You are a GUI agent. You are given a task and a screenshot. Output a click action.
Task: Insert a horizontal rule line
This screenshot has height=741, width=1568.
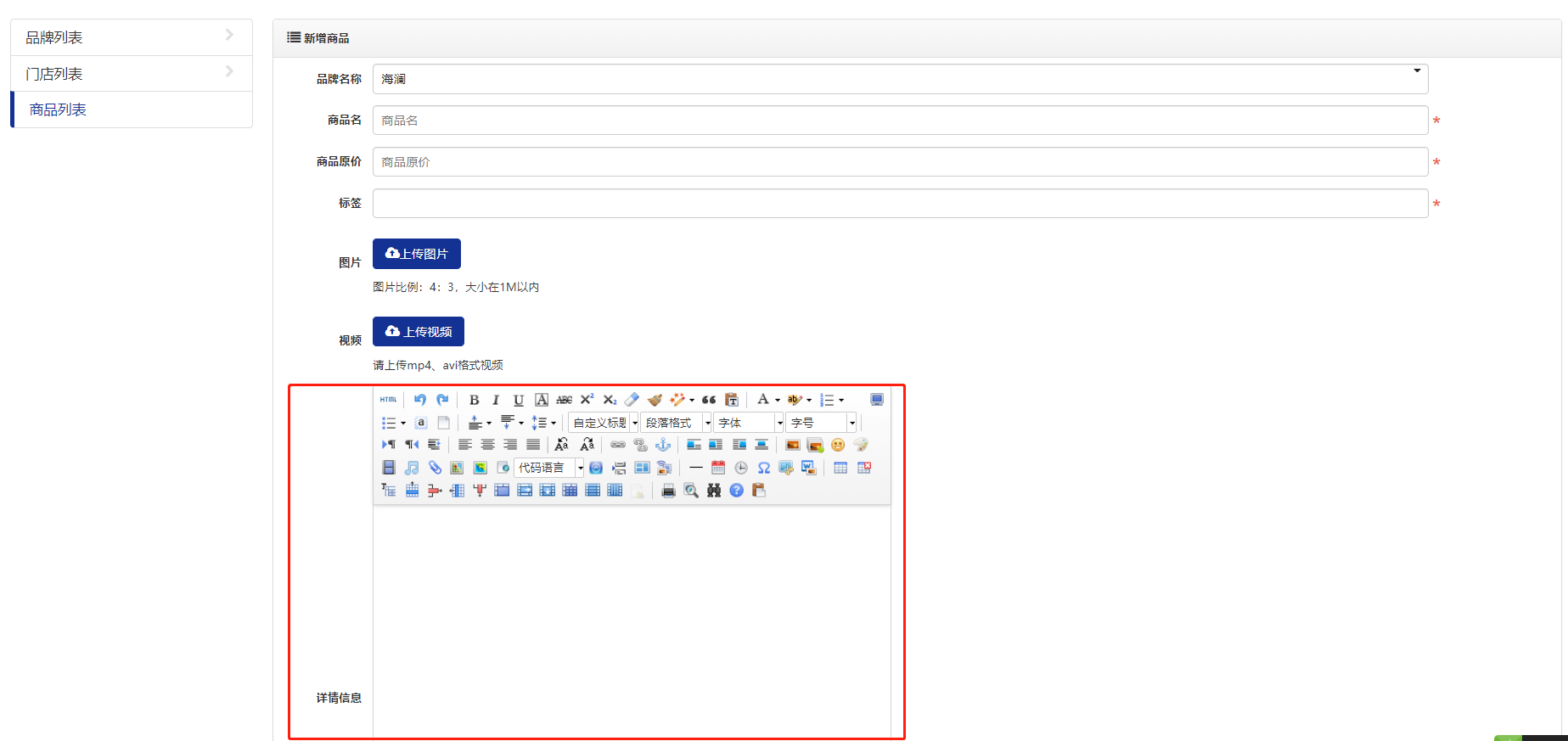point(695,468)
